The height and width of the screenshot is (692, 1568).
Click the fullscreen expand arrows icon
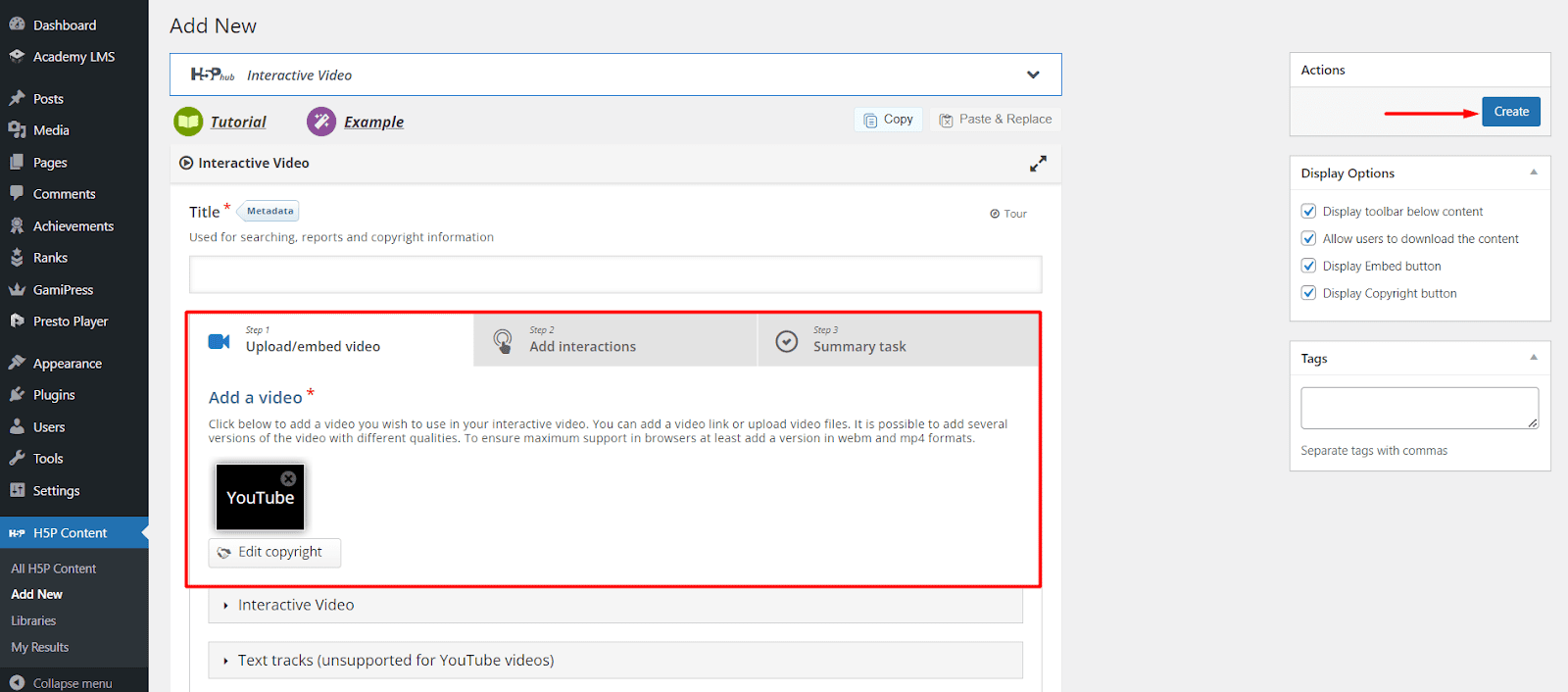1038,164
